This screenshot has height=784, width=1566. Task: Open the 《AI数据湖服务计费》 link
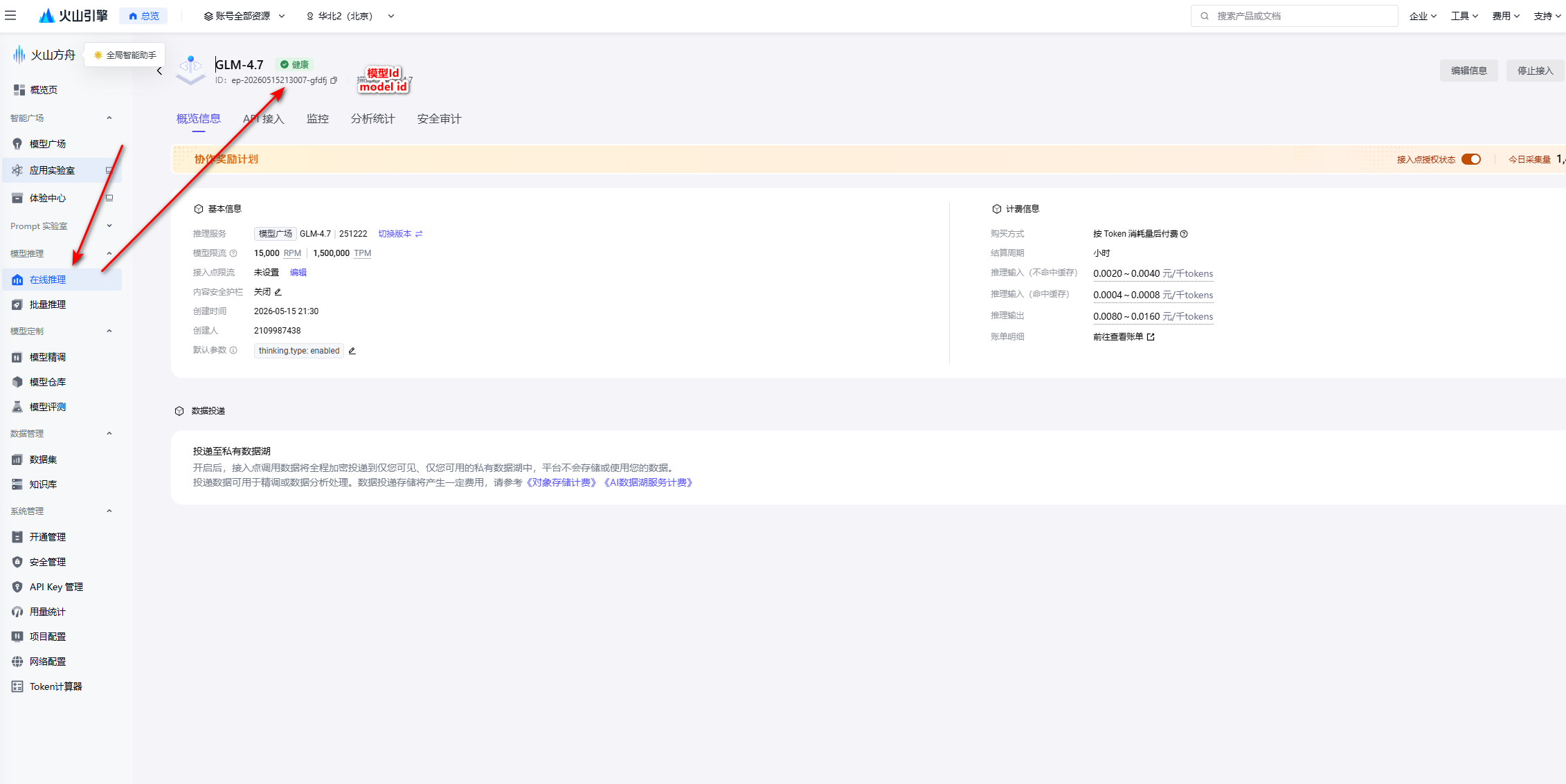(648, 483)
